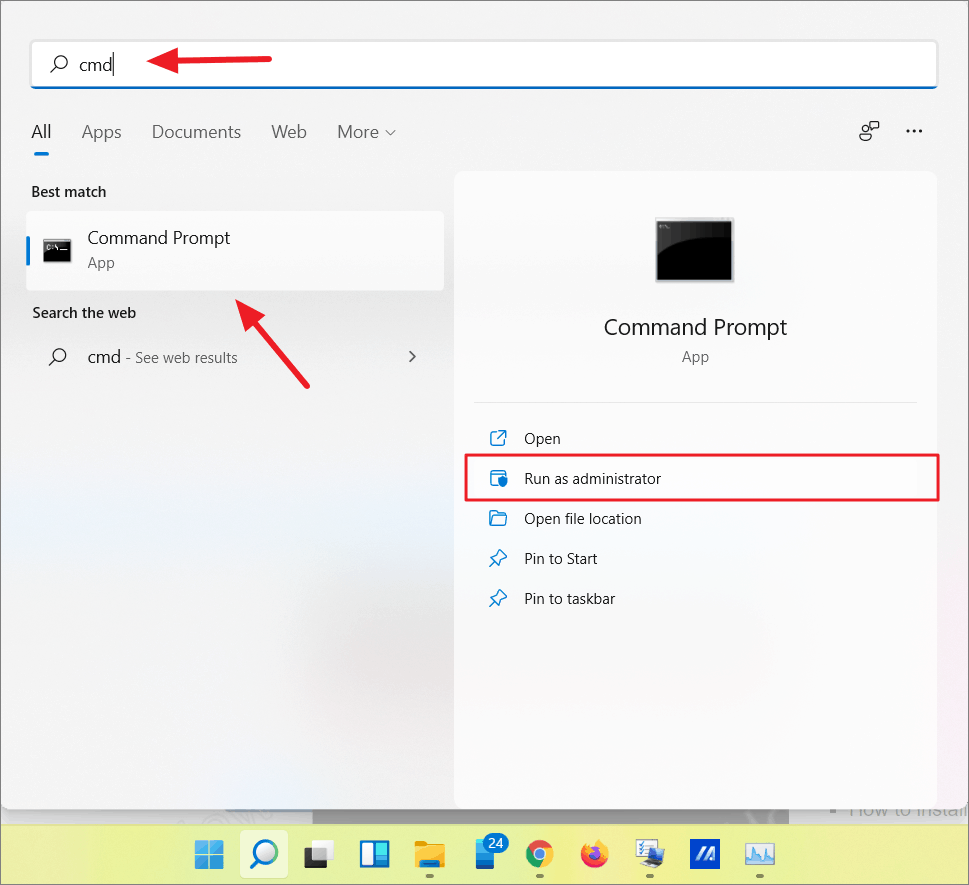The width and height of the screenshot is (969, 885).
Task: Switch to the All tab
Action: pos(41,132)
